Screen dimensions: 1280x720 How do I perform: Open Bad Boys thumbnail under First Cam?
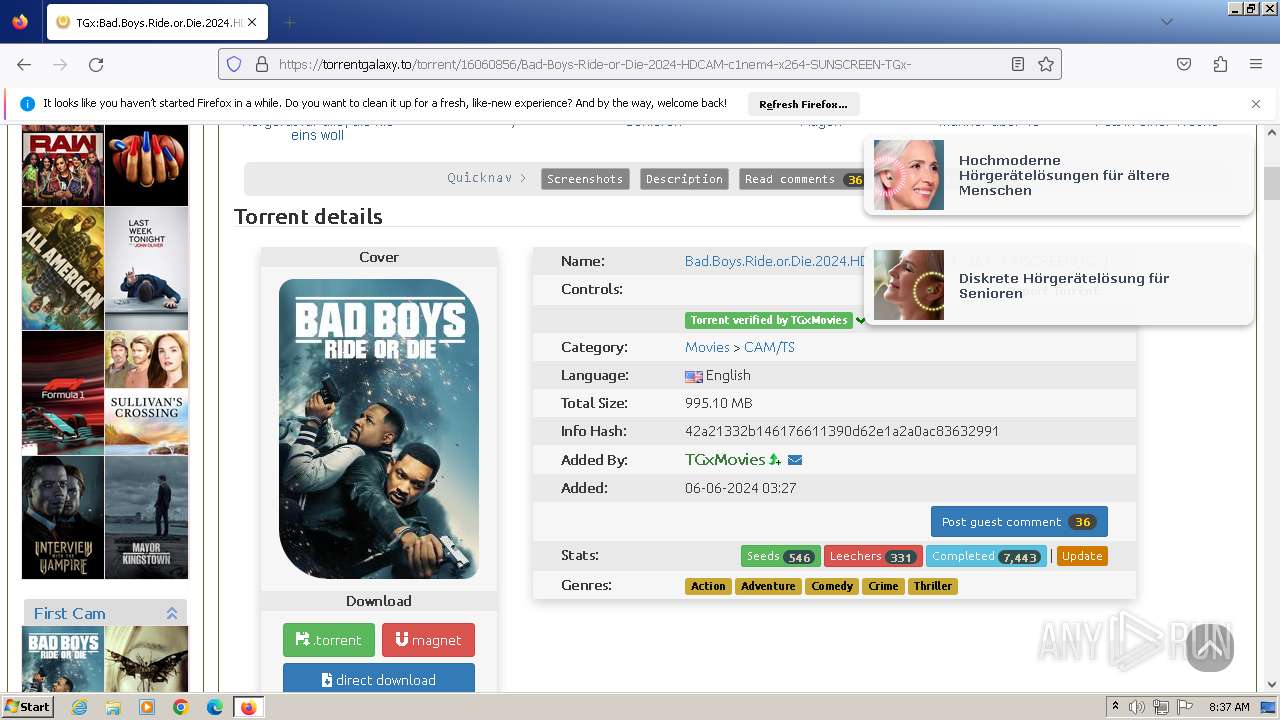coord(63,660)
